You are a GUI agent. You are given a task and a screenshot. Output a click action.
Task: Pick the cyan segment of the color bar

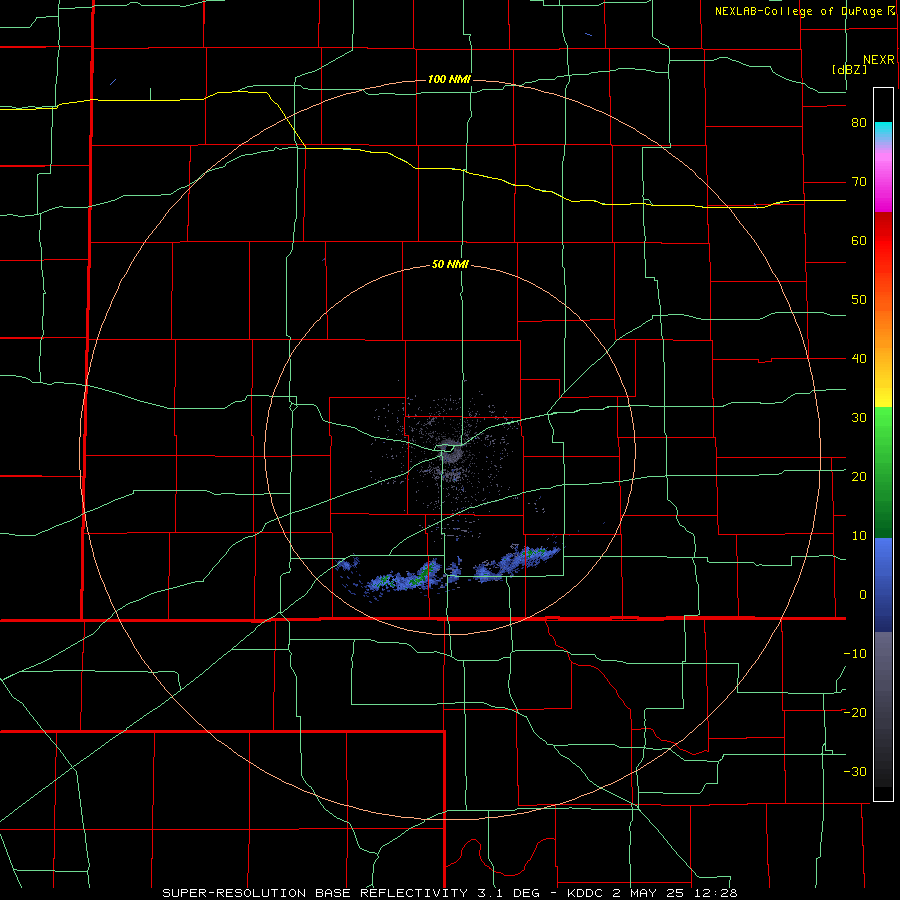coord(883,133)
